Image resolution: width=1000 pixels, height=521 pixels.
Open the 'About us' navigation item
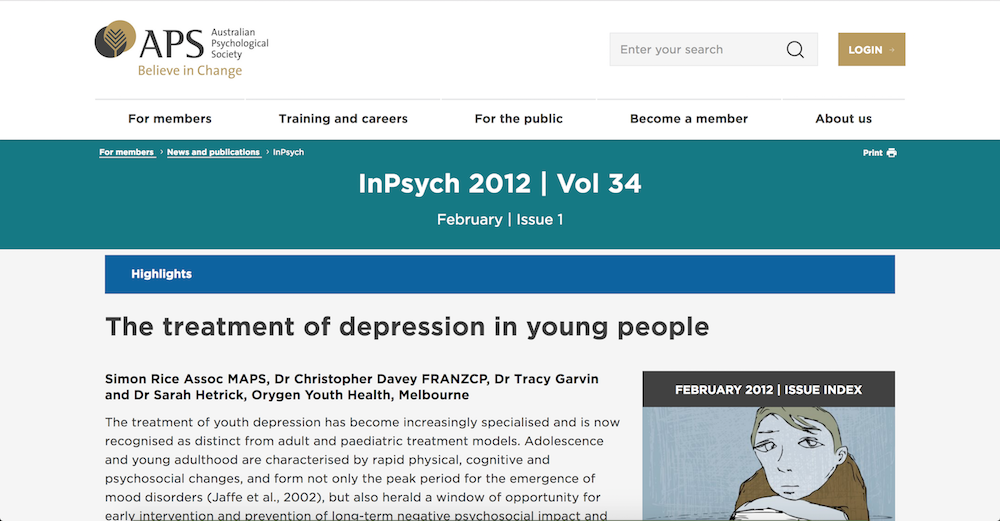point(843,119)
